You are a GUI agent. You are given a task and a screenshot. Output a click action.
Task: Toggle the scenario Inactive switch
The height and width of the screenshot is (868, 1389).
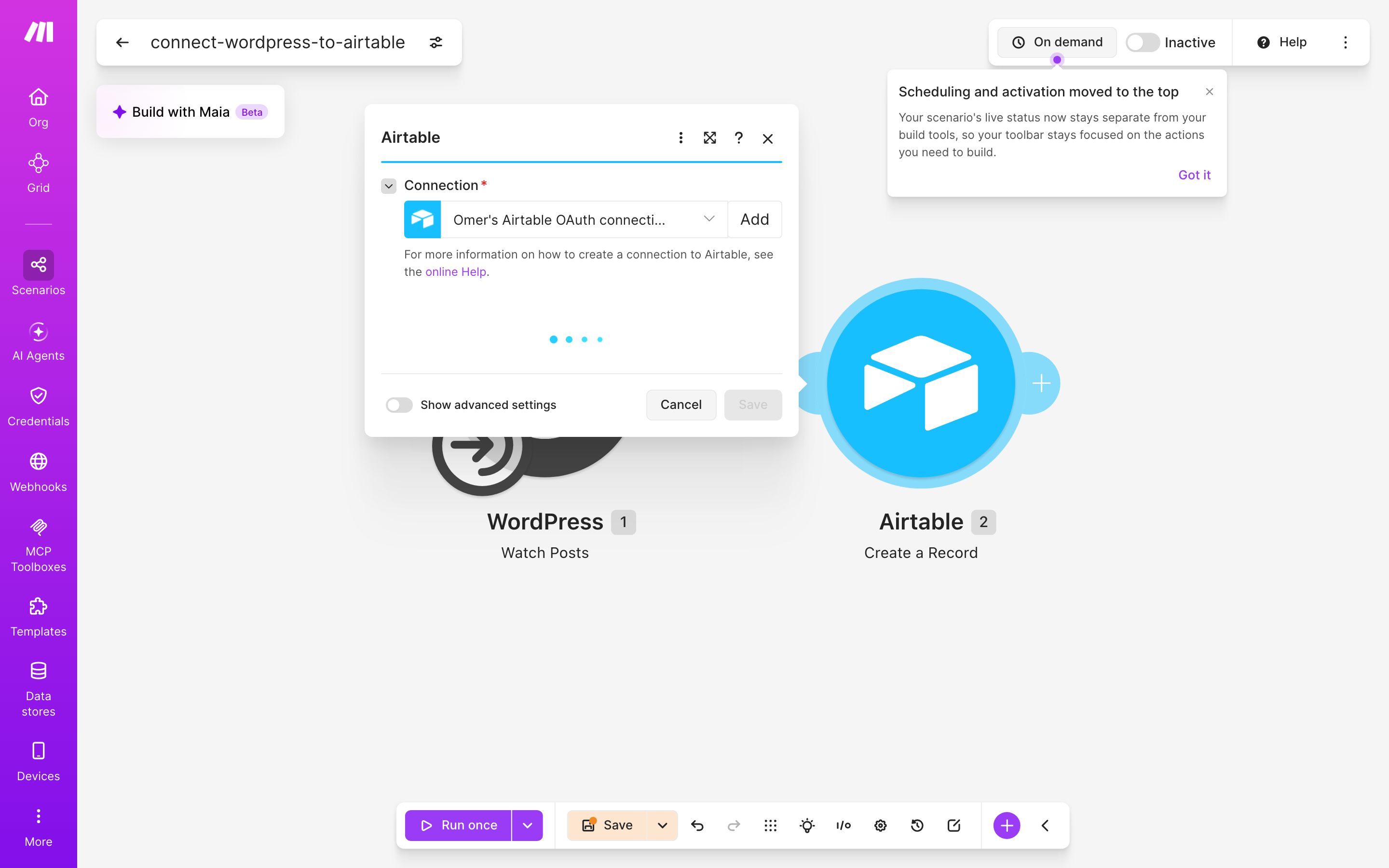tap(1142, 42)
